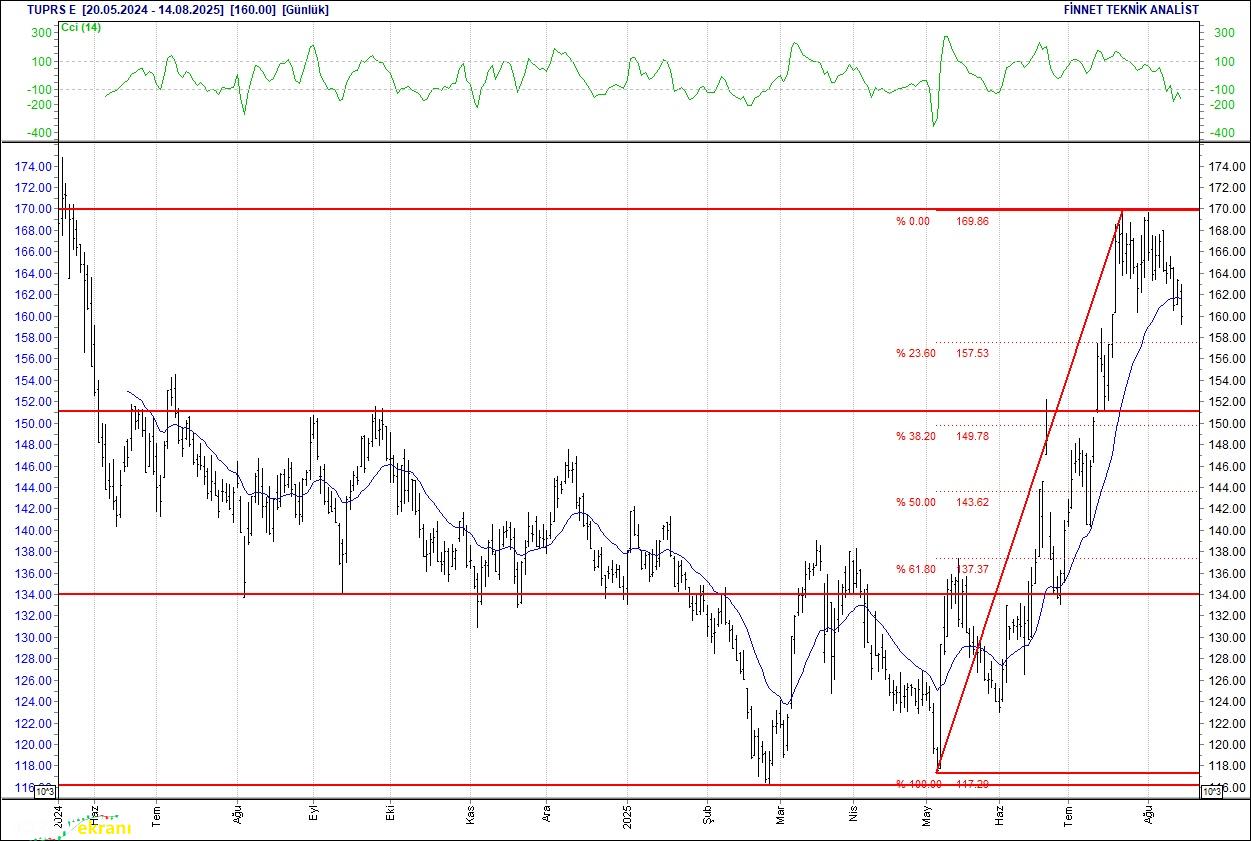The height and width of the screenshot is (841, 1251).
Task: Click -200 on the right CCI scale
Action: (x=1223, y=104)
